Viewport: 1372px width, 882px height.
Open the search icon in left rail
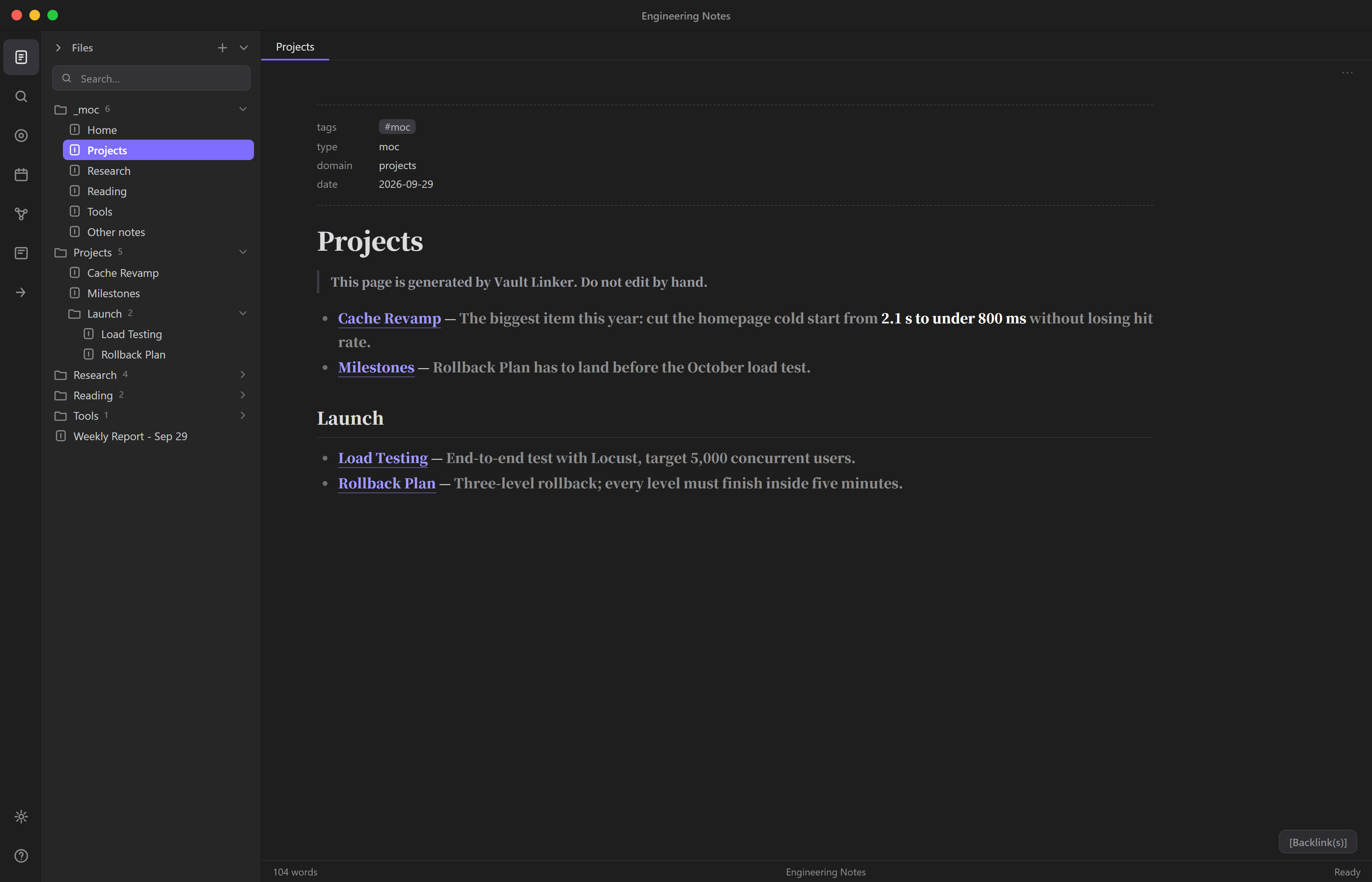[21, 96]
